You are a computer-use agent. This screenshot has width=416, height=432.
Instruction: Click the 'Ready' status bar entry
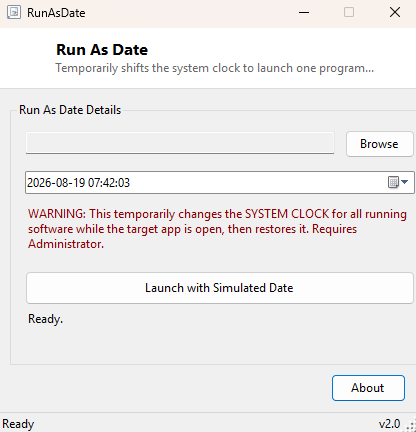pos(18,424)
